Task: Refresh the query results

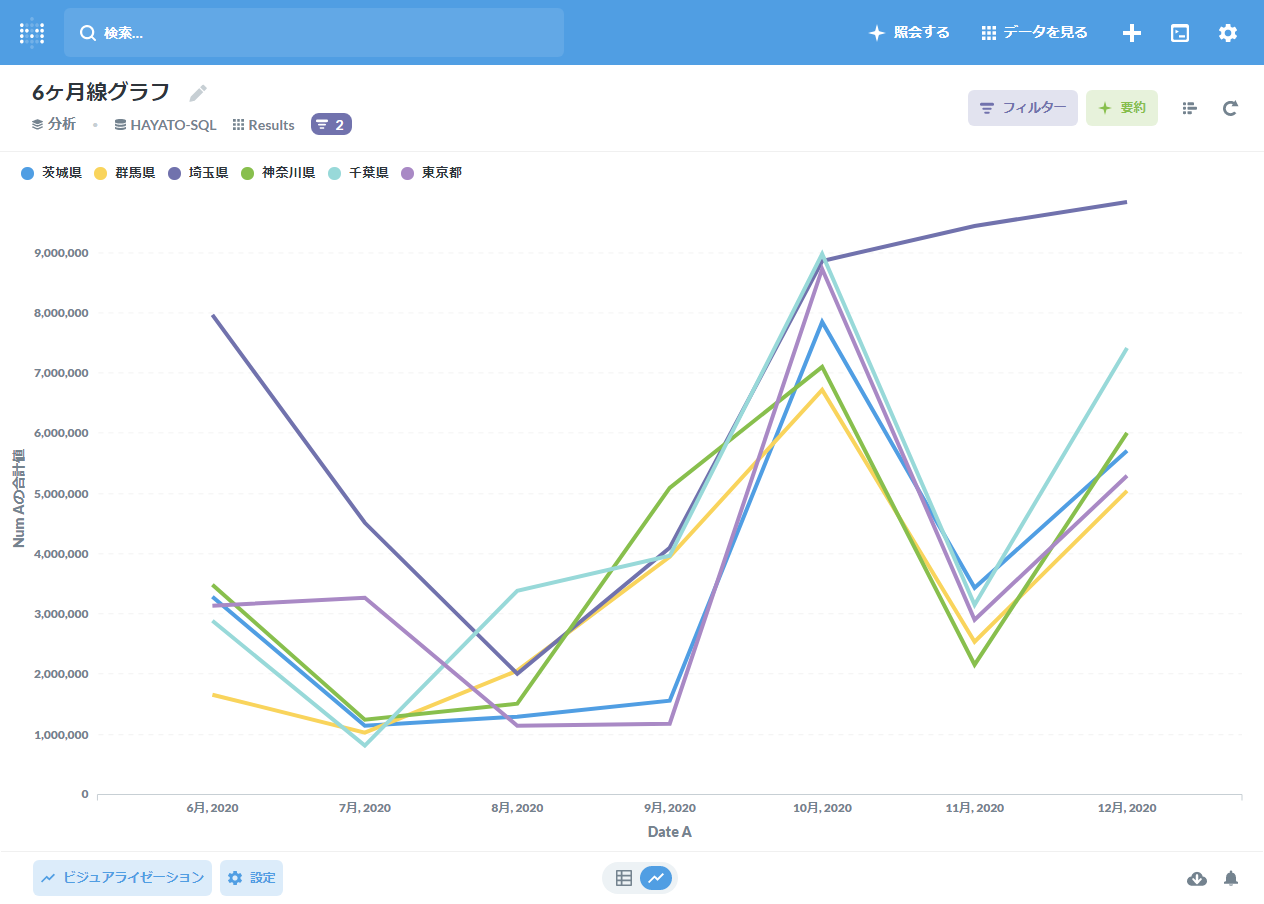Action: coord(1231,108)
